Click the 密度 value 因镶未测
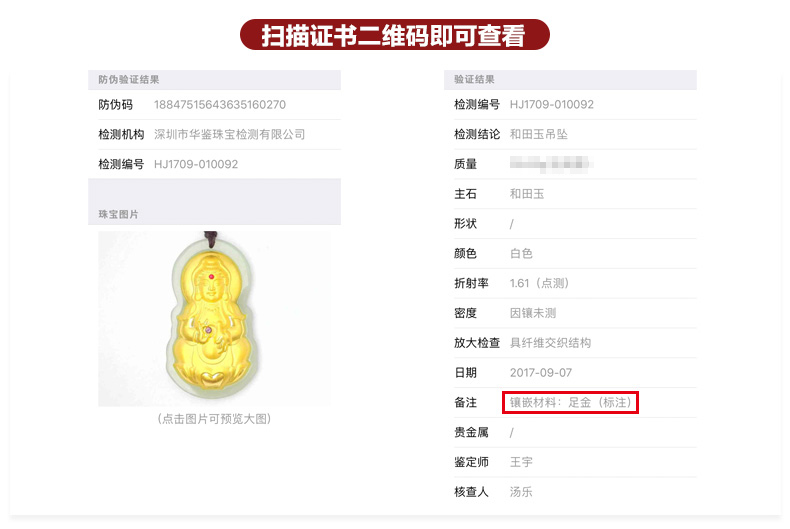Image resolution: width=790 pixels, height=529 pixels. [x=533, y=313]
